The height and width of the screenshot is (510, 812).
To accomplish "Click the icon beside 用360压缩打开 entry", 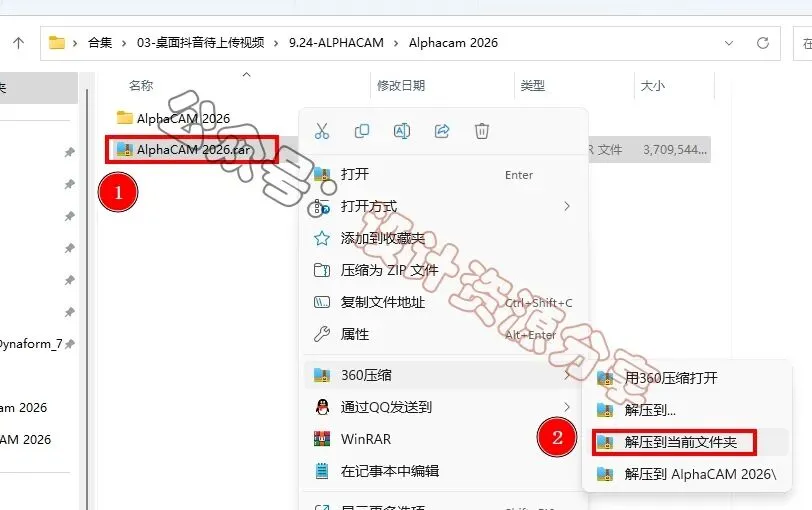I will click(x=605, y=378).
